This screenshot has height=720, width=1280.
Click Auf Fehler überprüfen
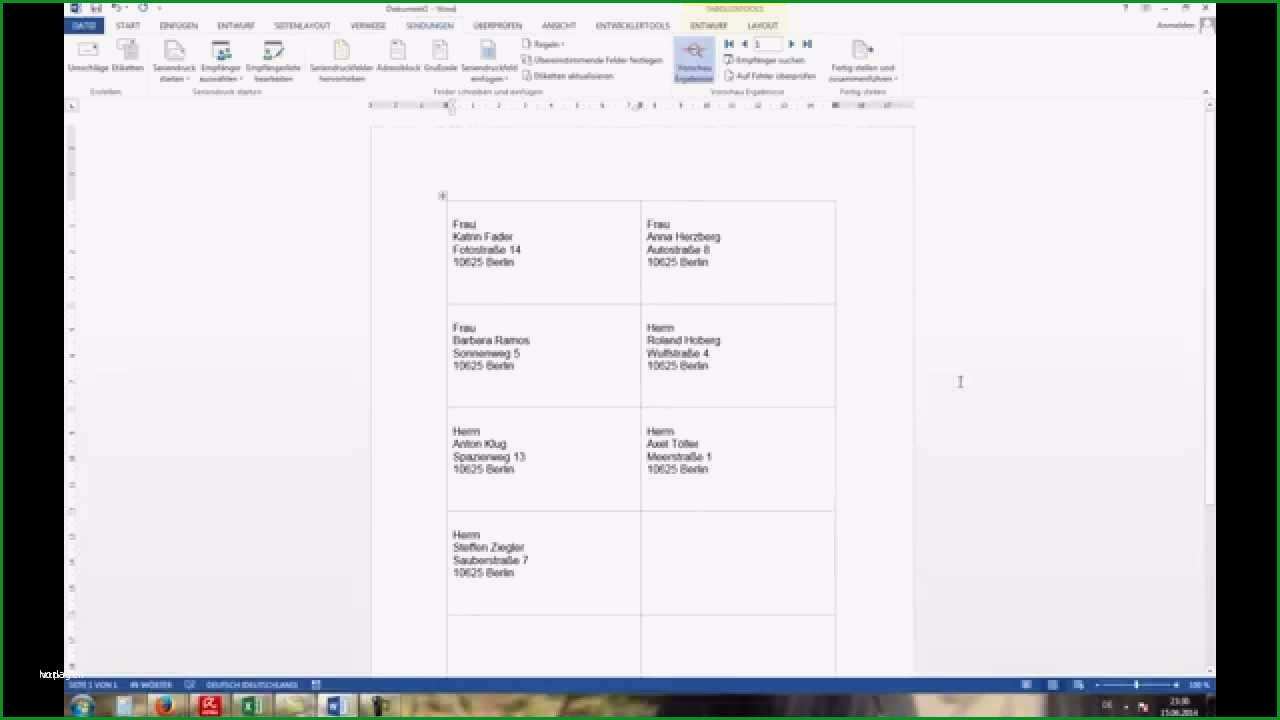pyautogui.click(x=769, y=76)
